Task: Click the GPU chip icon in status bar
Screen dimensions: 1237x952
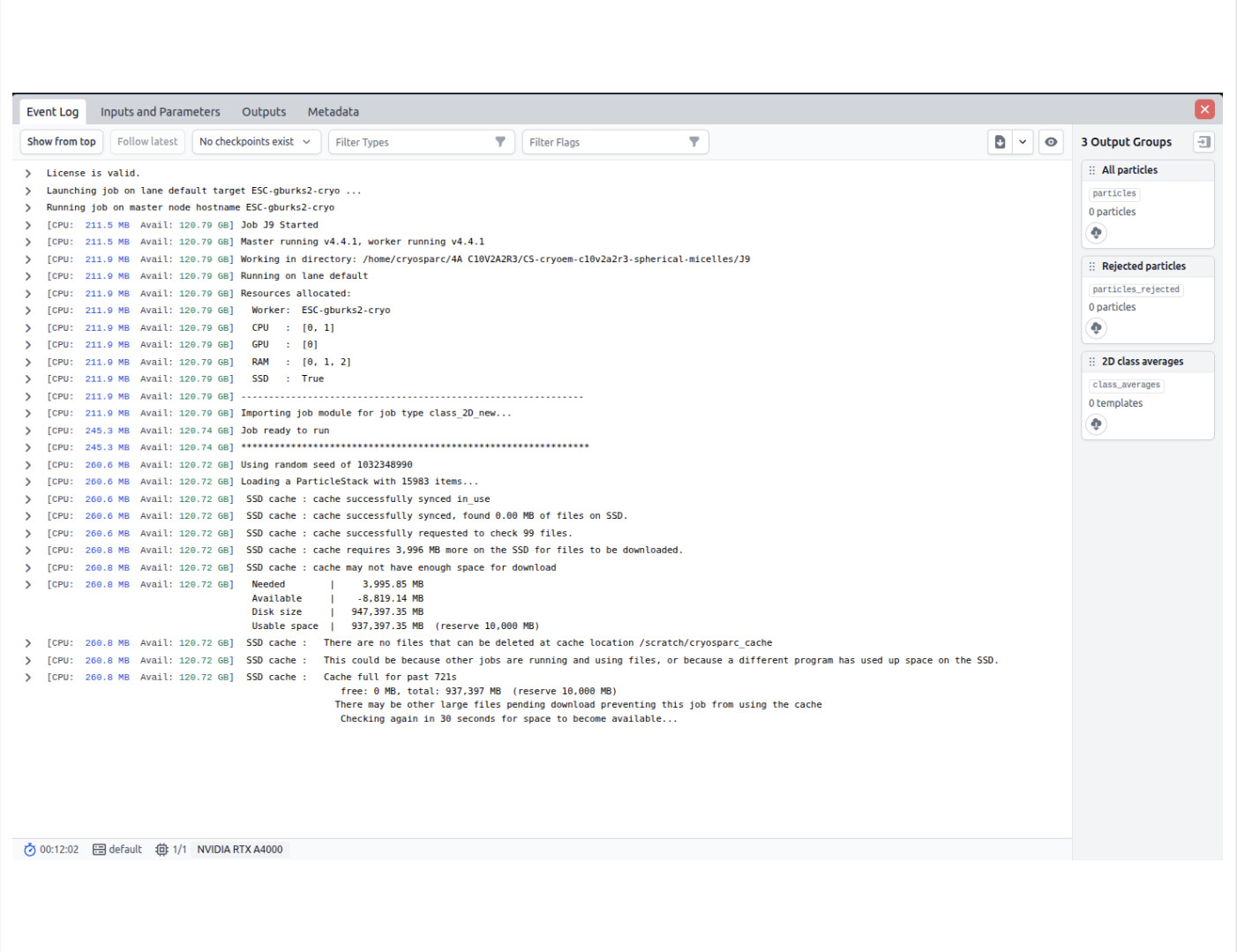Action: pos(161,850)
